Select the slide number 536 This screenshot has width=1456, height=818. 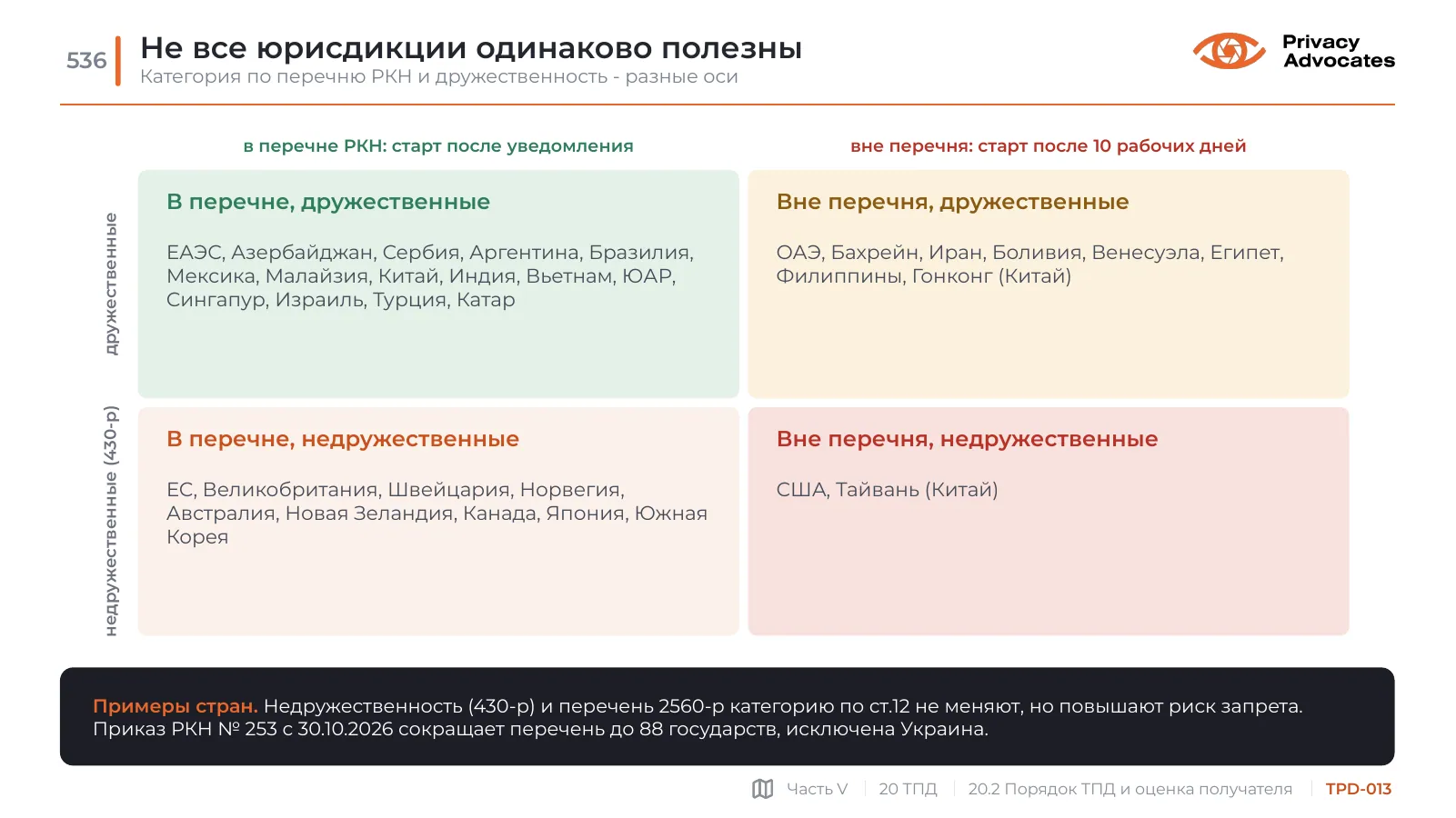tap(86, 61)
